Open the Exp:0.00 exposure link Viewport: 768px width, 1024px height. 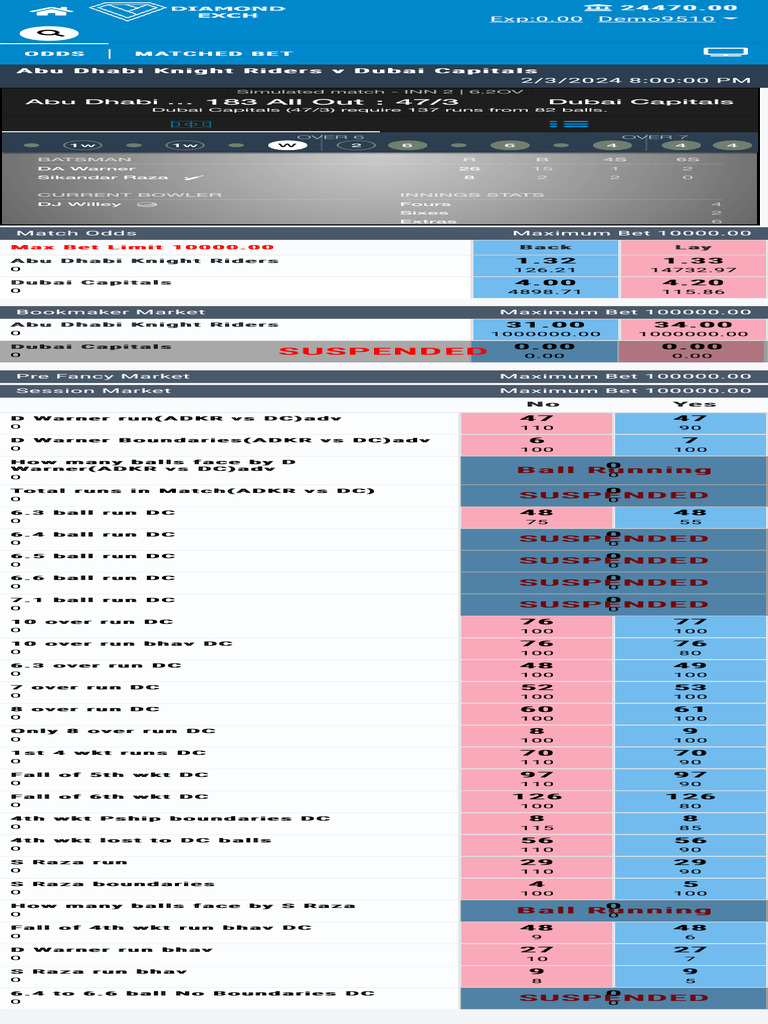tap(536, 18)
